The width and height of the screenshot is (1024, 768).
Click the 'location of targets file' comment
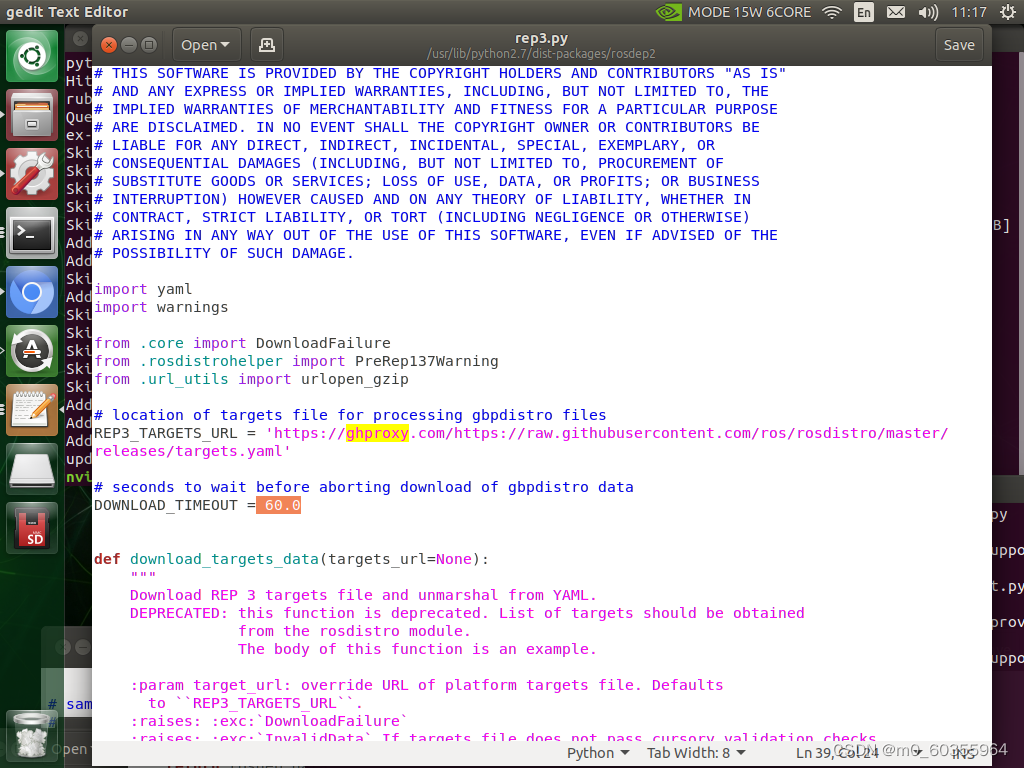tap(350, 415)
